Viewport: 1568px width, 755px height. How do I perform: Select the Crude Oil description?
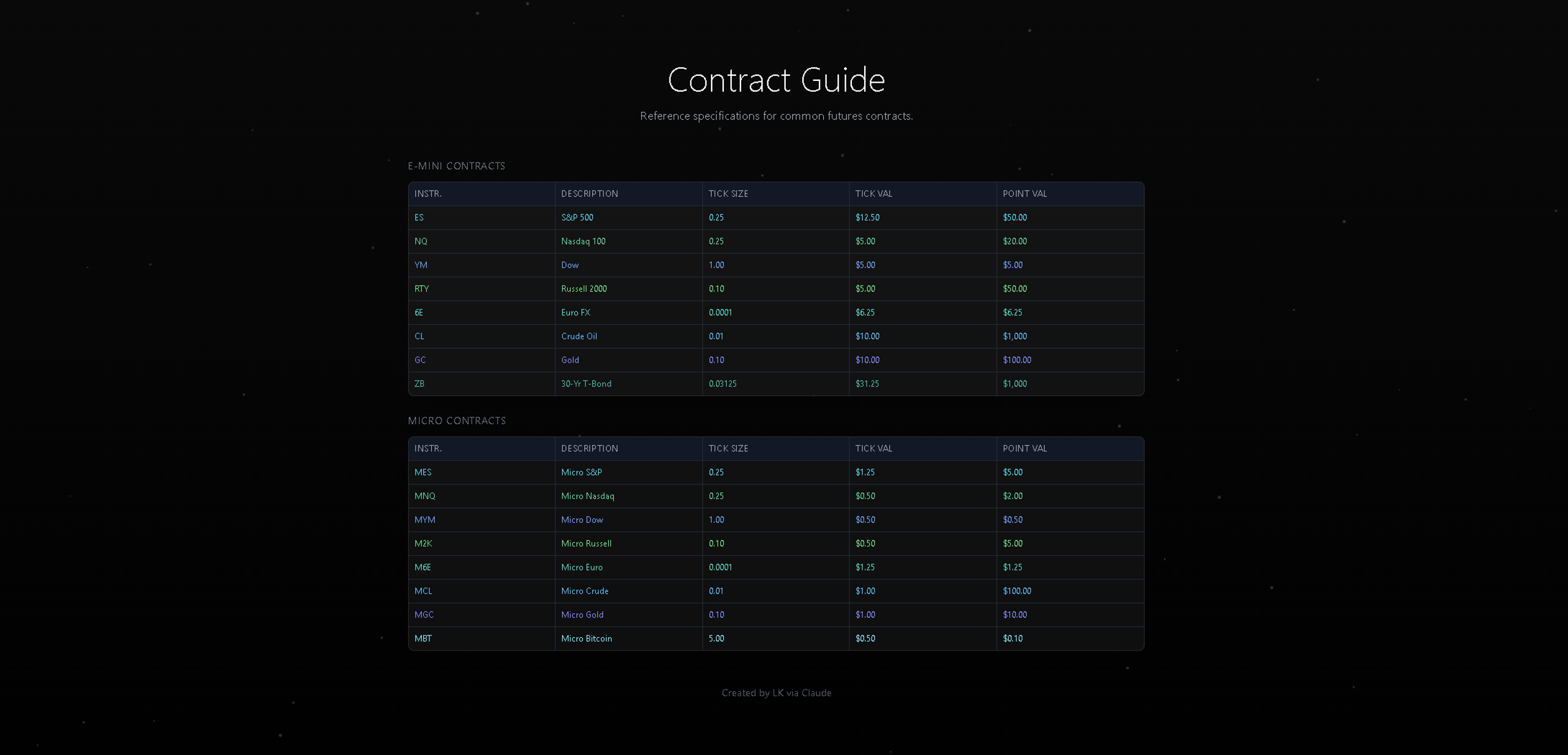click(579, 336)
